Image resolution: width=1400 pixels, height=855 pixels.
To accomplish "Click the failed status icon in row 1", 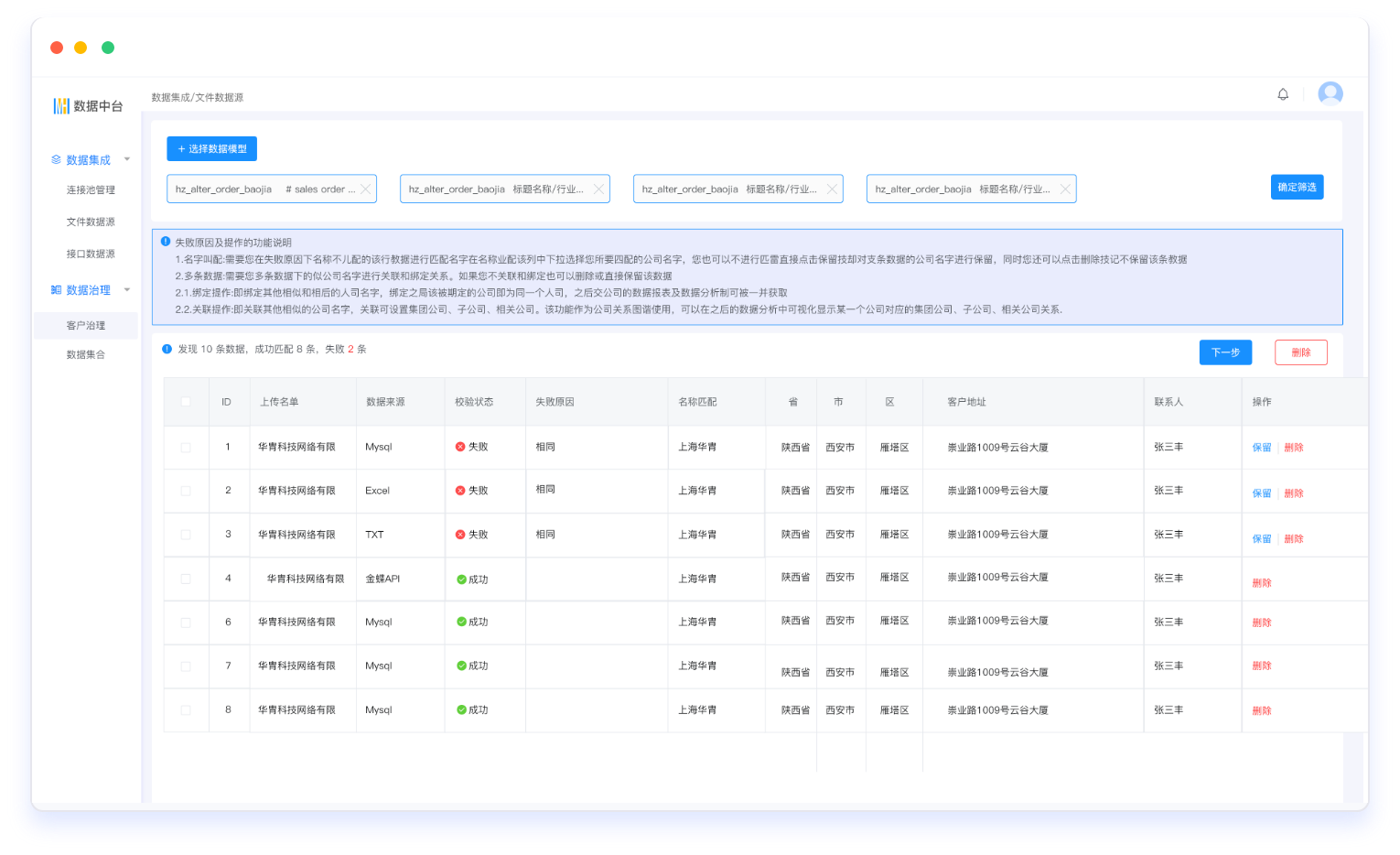I will (x=460, y=447).
